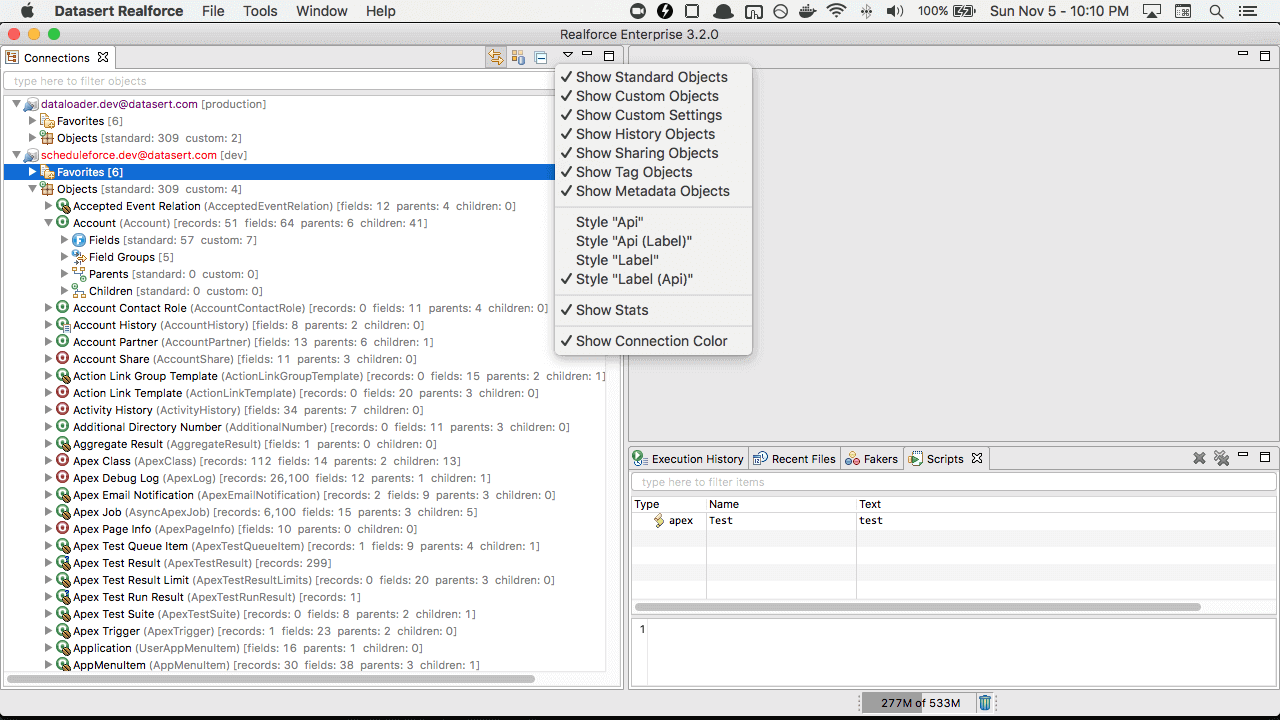
Task: Choose Style "Api (Label)" option
Action: [x=653, y=241]
